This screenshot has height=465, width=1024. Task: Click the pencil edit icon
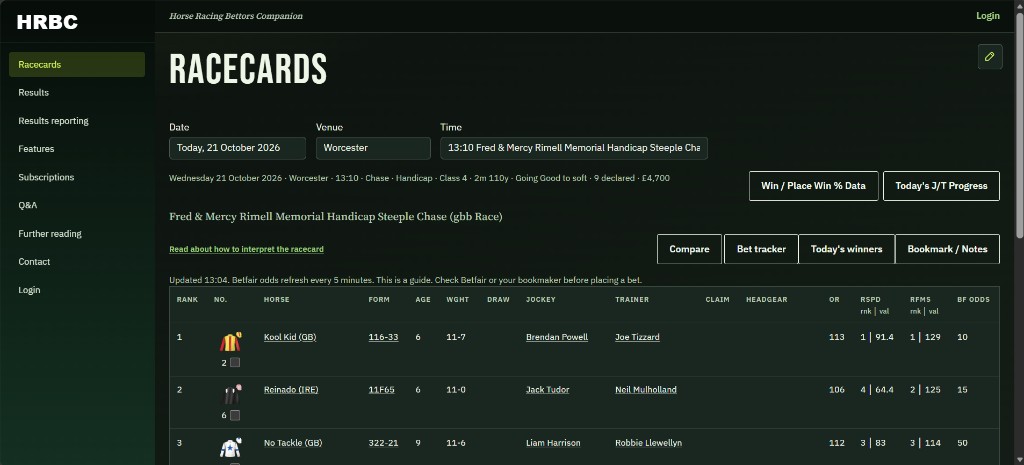click(x=989, y=57)
